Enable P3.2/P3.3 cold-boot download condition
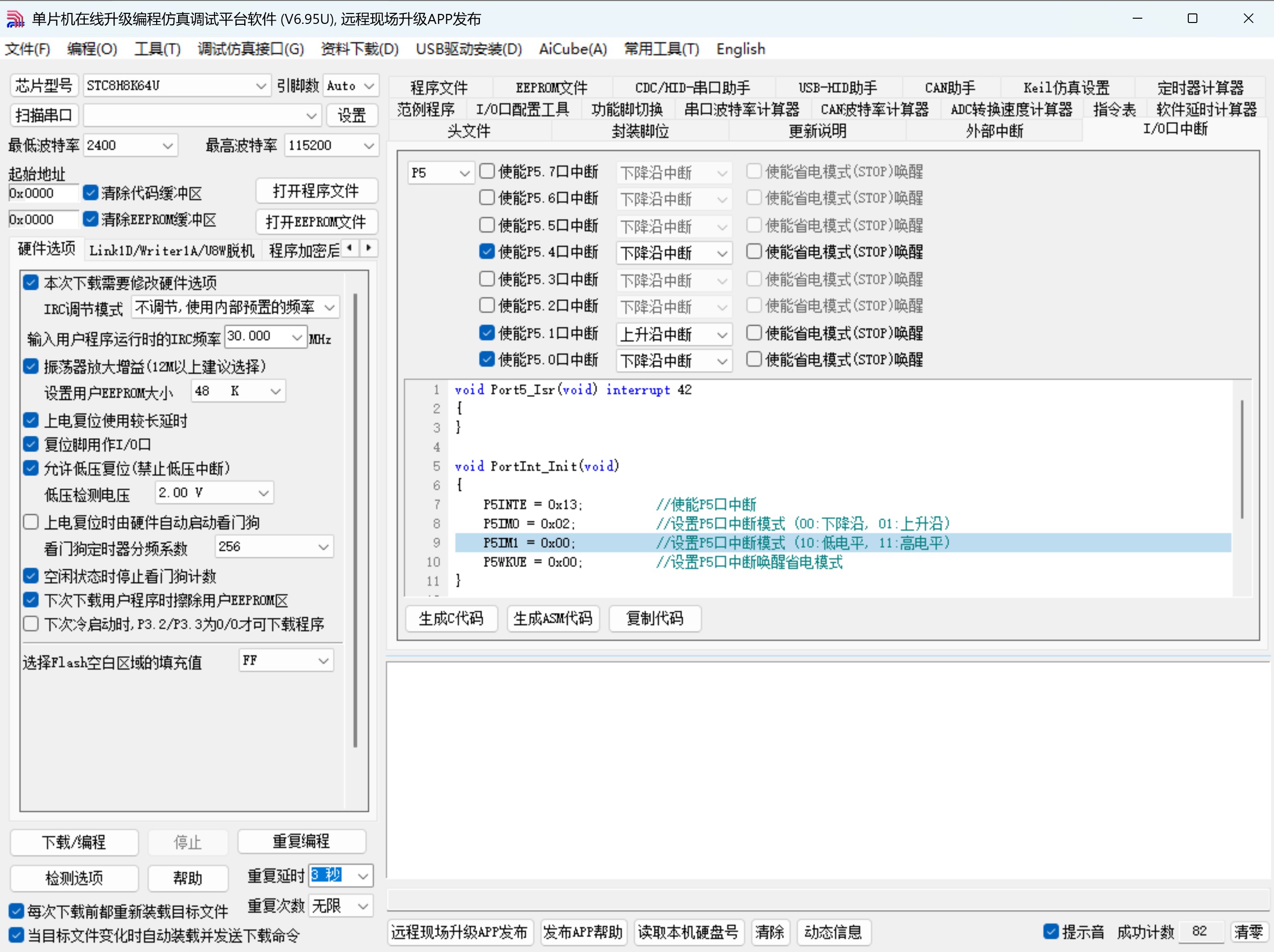 click(x=31, y=623)
